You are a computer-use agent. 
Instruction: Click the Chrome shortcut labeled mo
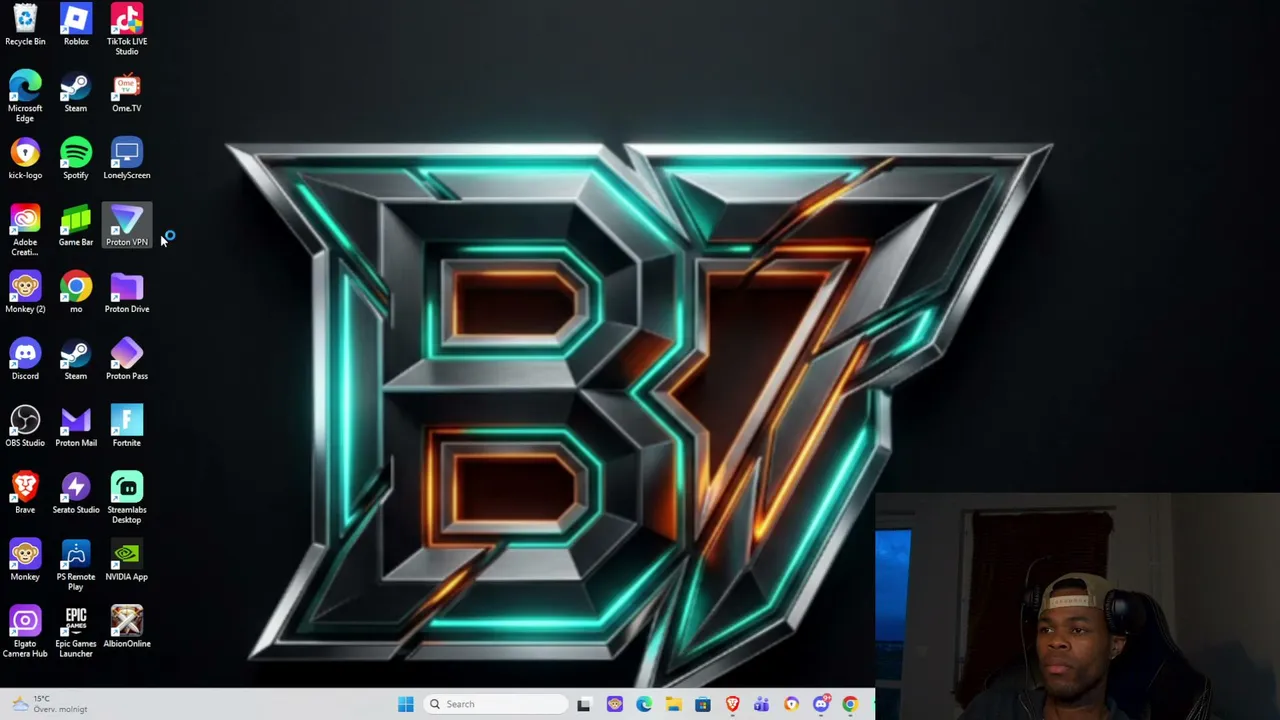(76, 294)
